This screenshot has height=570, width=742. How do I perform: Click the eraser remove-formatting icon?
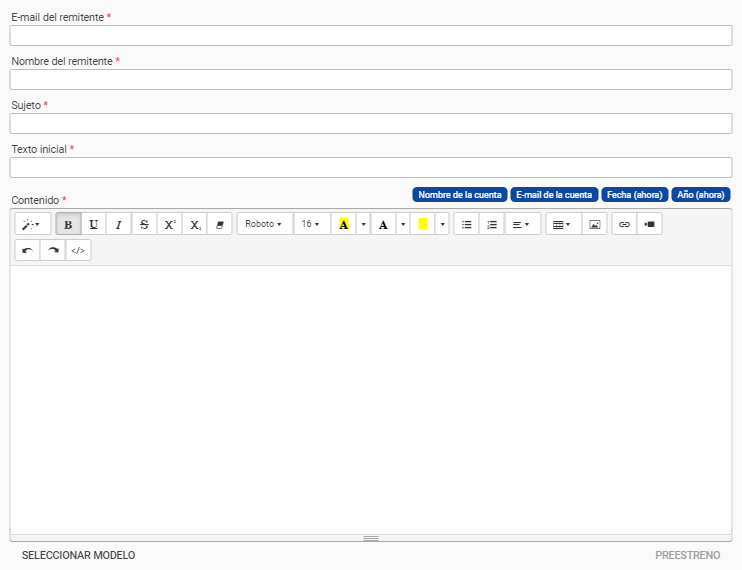coord(220,224)
